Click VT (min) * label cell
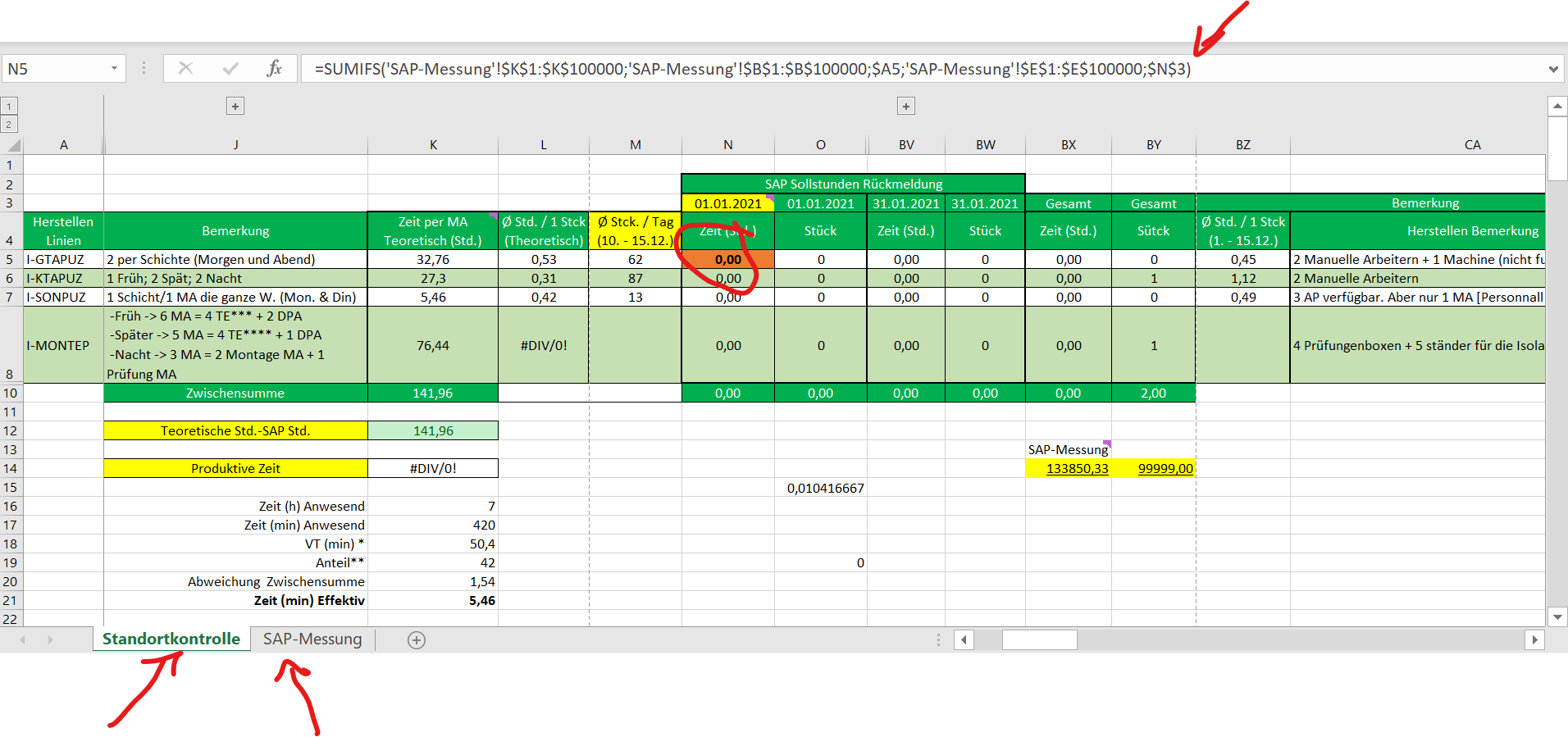 235,544
